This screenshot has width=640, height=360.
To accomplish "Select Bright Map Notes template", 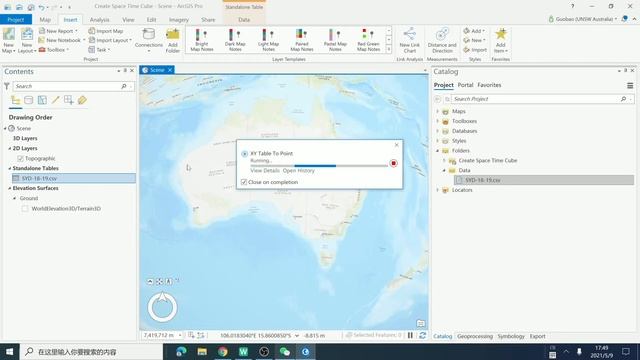I will tap(202, 40).
